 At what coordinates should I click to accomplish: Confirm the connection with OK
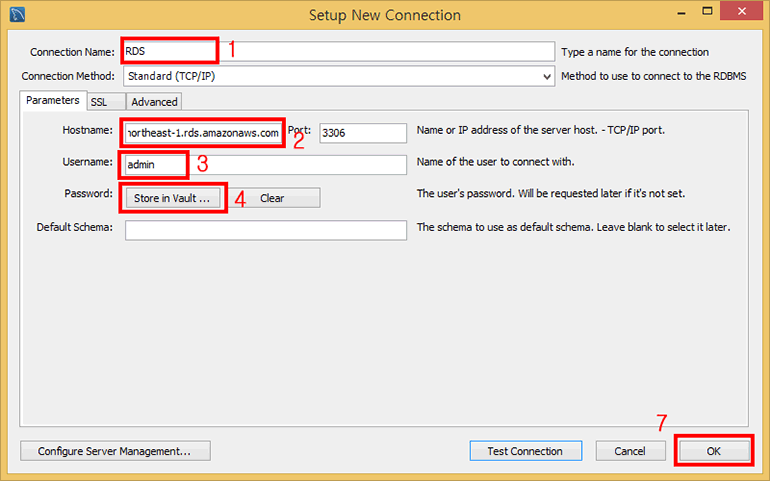point(713,451)
